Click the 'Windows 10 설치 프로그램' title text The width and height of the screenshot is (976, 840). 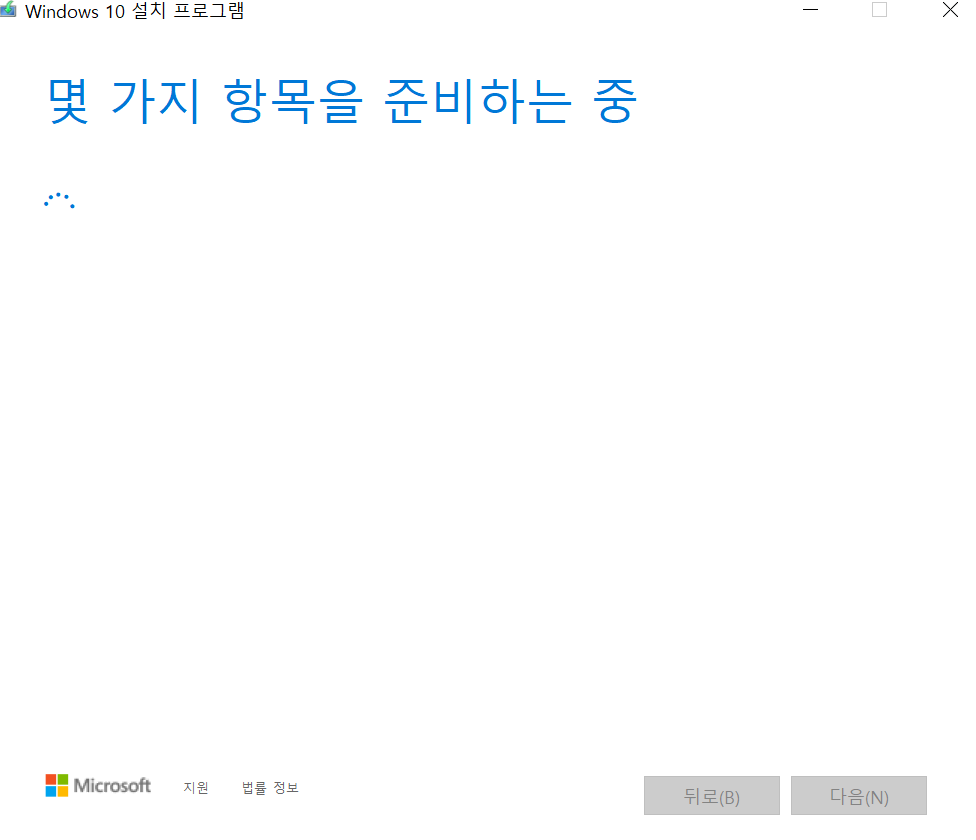[x=134, y=11]
